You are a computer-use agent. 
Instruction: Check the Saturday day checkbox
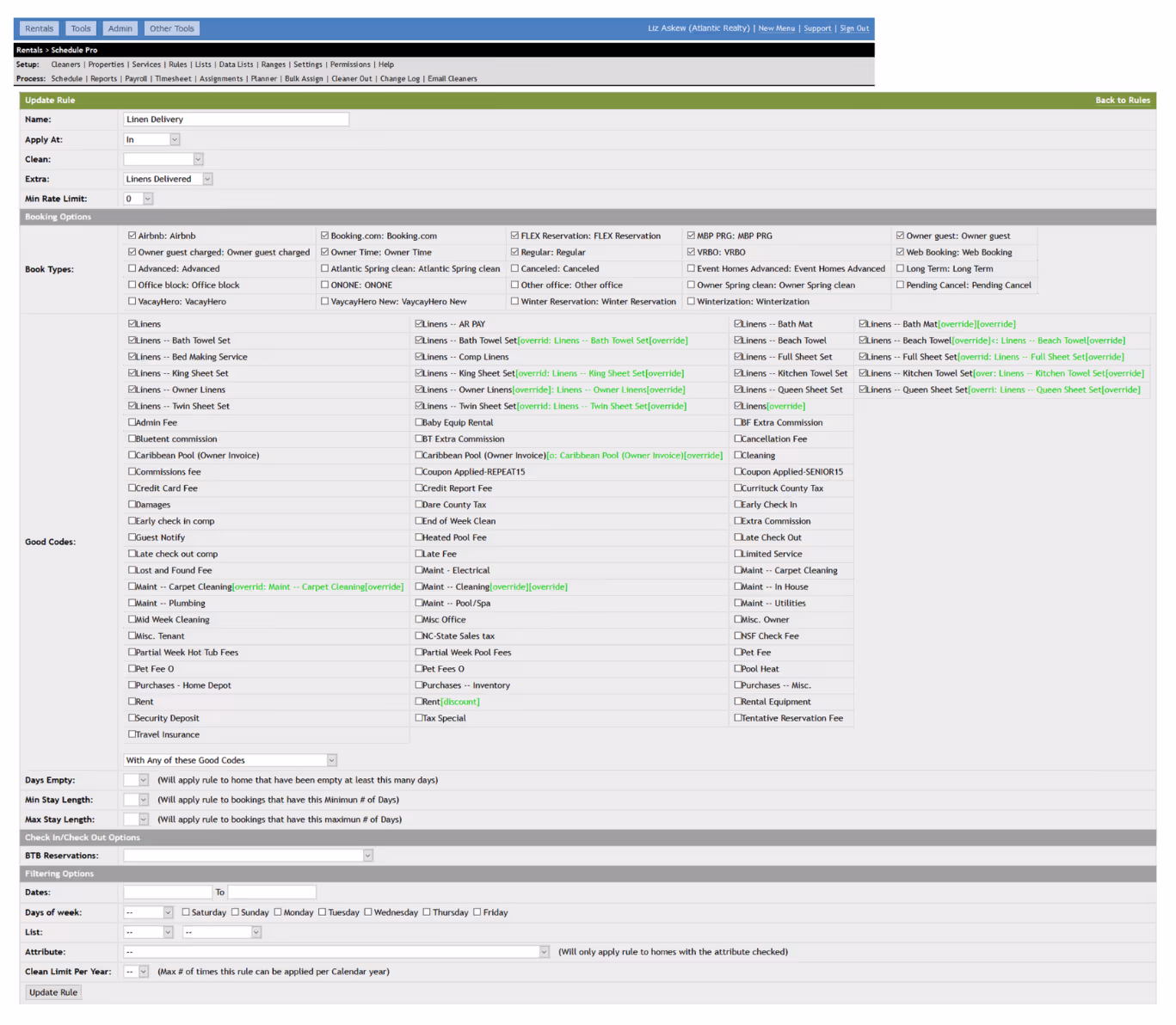tap(186, 912)
